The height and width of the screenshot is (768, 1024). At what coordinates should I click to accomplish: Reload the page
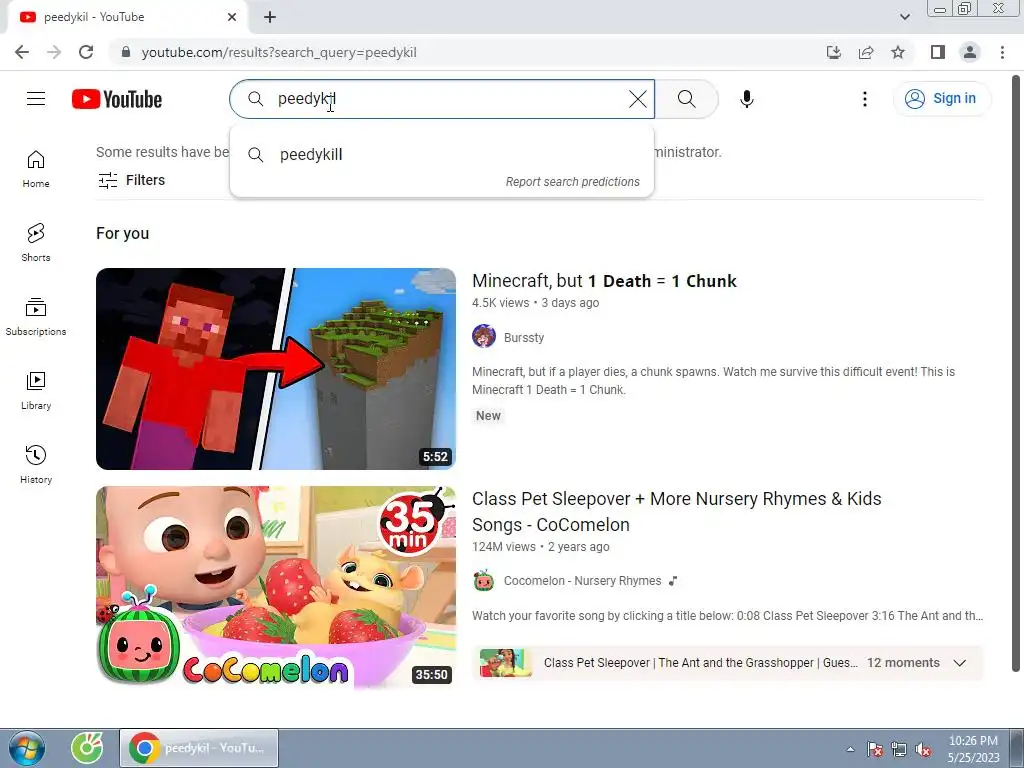tap(86, 52)
